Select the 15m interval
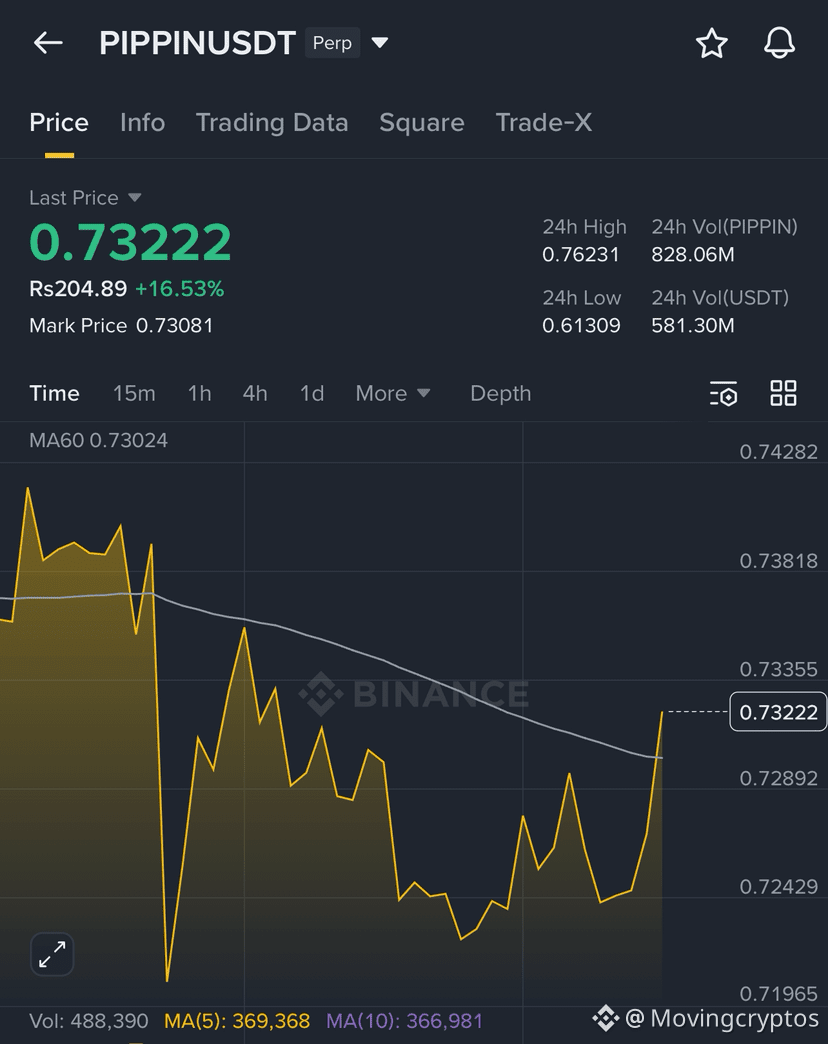 pos(134,393)
